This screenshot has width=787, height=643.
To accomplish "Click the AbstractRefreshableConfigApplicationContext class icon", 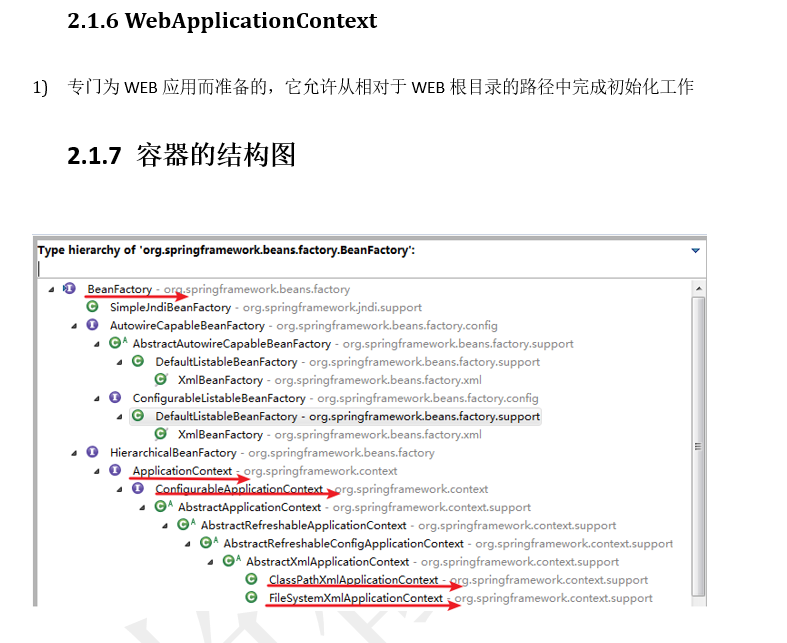I will pyautogui.click(x=209, y=543).
